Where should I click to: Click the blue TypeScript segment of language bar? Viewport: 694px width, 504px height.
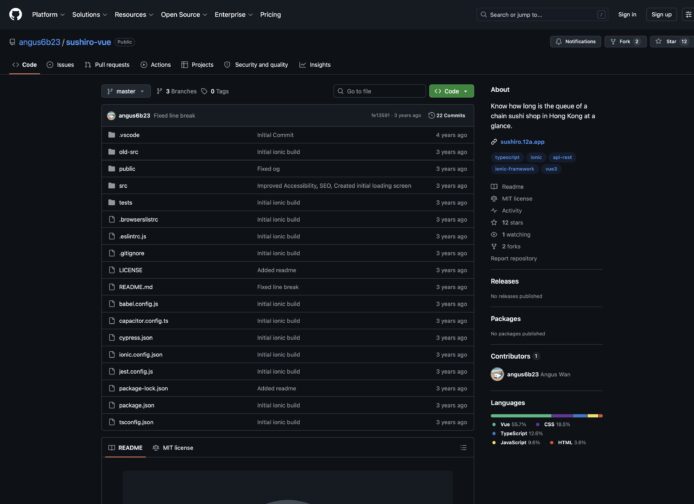click(x=580, y=416)
